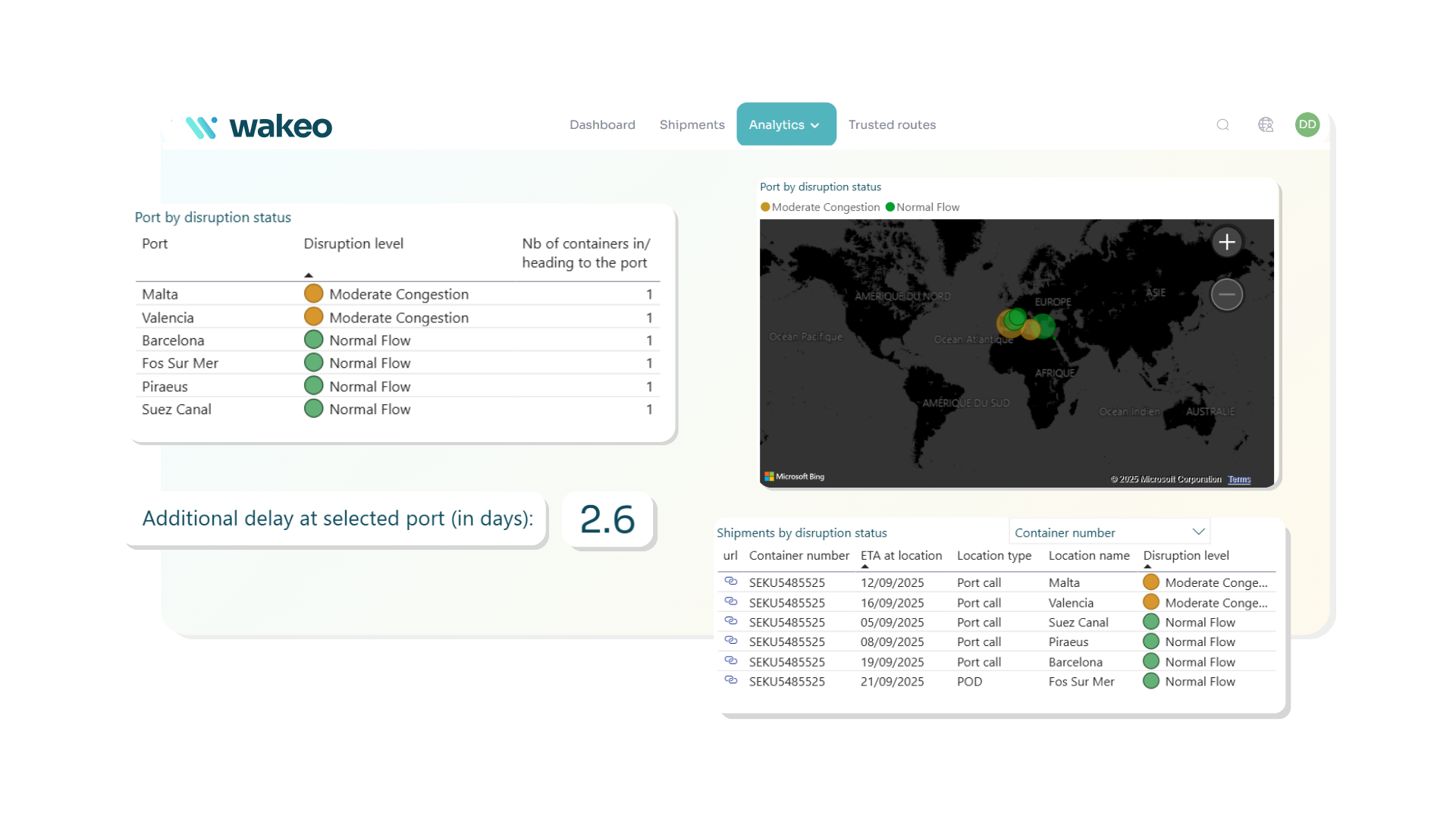Toggle the Normal Flow legend item
Screen dimensions: 1456x819
point(921,207)
